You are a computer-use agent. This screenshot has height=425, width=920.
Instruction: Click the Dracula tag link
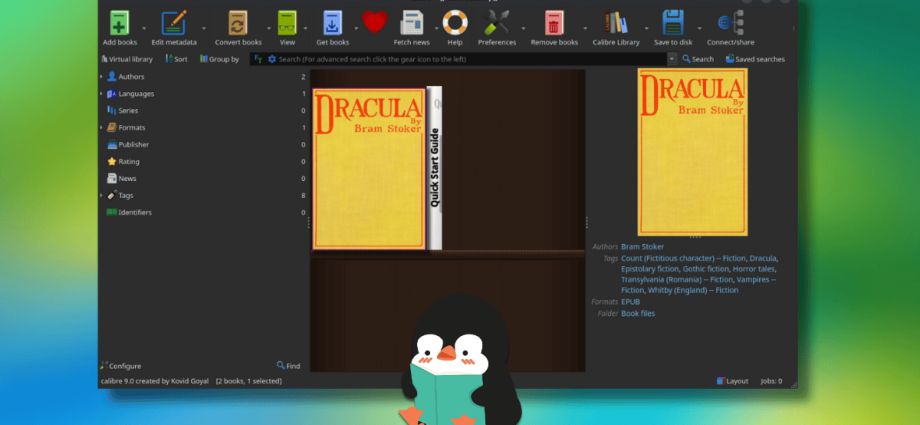point(763,258)
